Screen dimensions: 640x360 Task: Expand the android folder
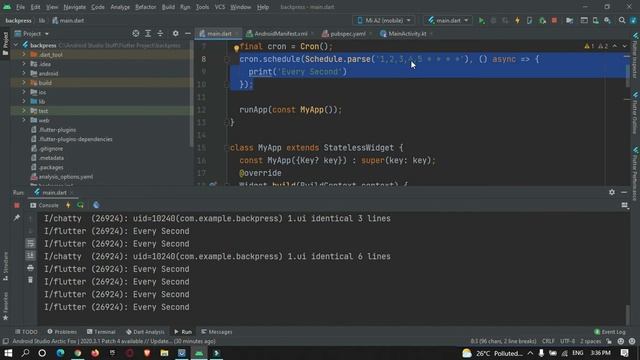click(x=24, y=73)
